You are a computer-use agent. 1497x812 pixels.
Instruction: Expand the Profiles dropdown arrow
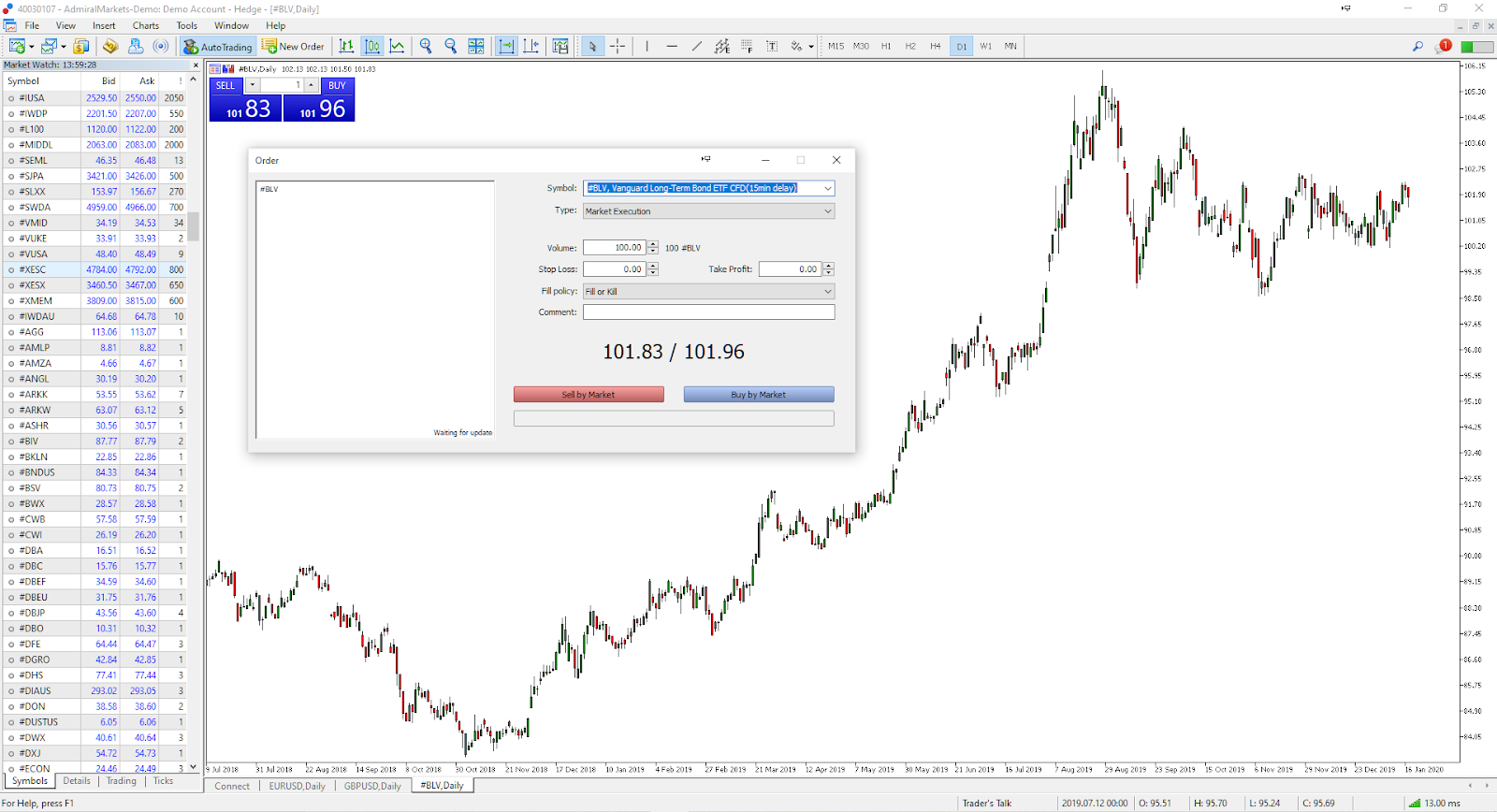[x=64, y=47]
